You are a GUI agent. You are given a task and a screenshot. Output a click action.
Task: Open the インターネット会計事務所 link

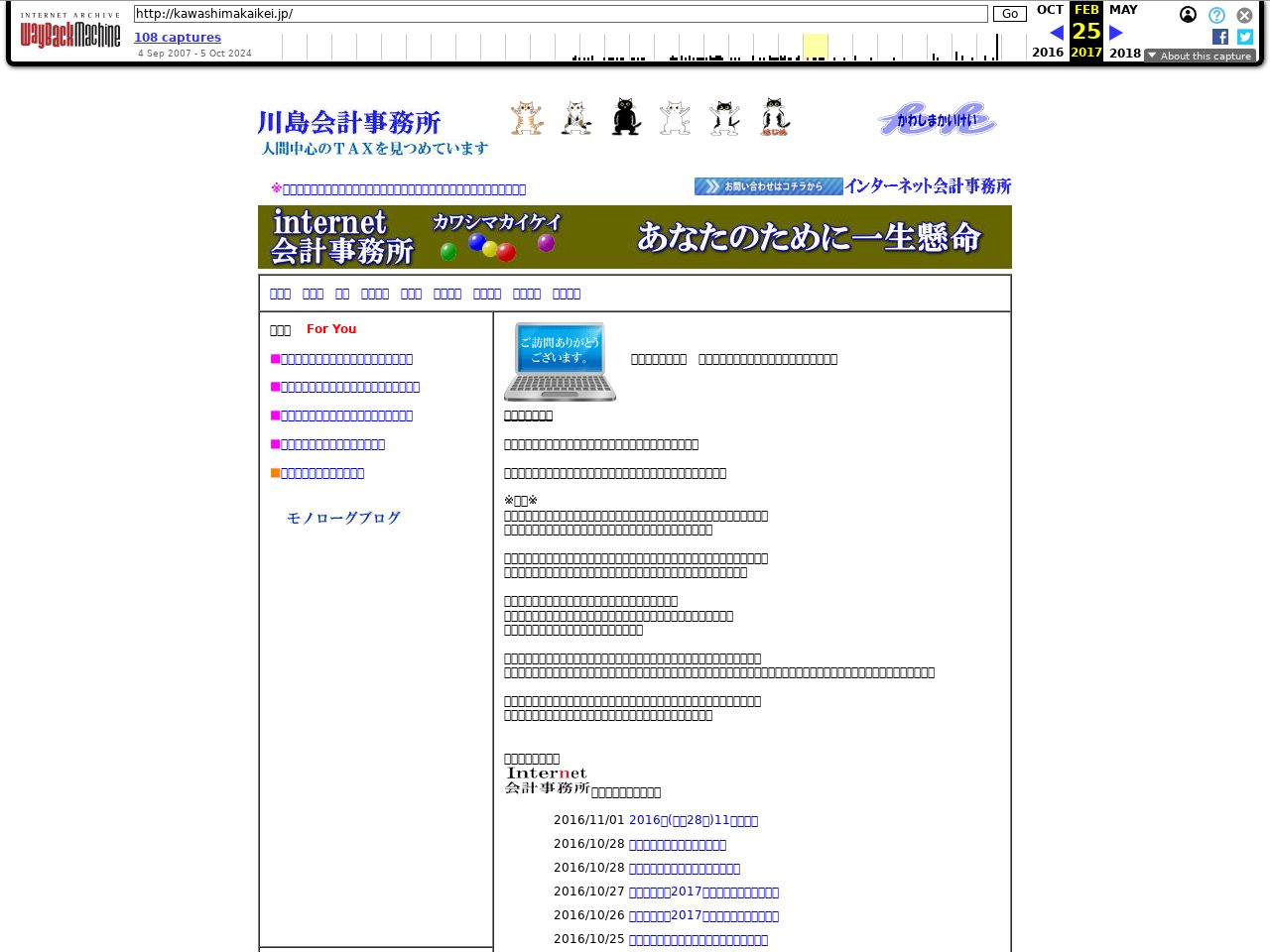[x=928, y=186]
